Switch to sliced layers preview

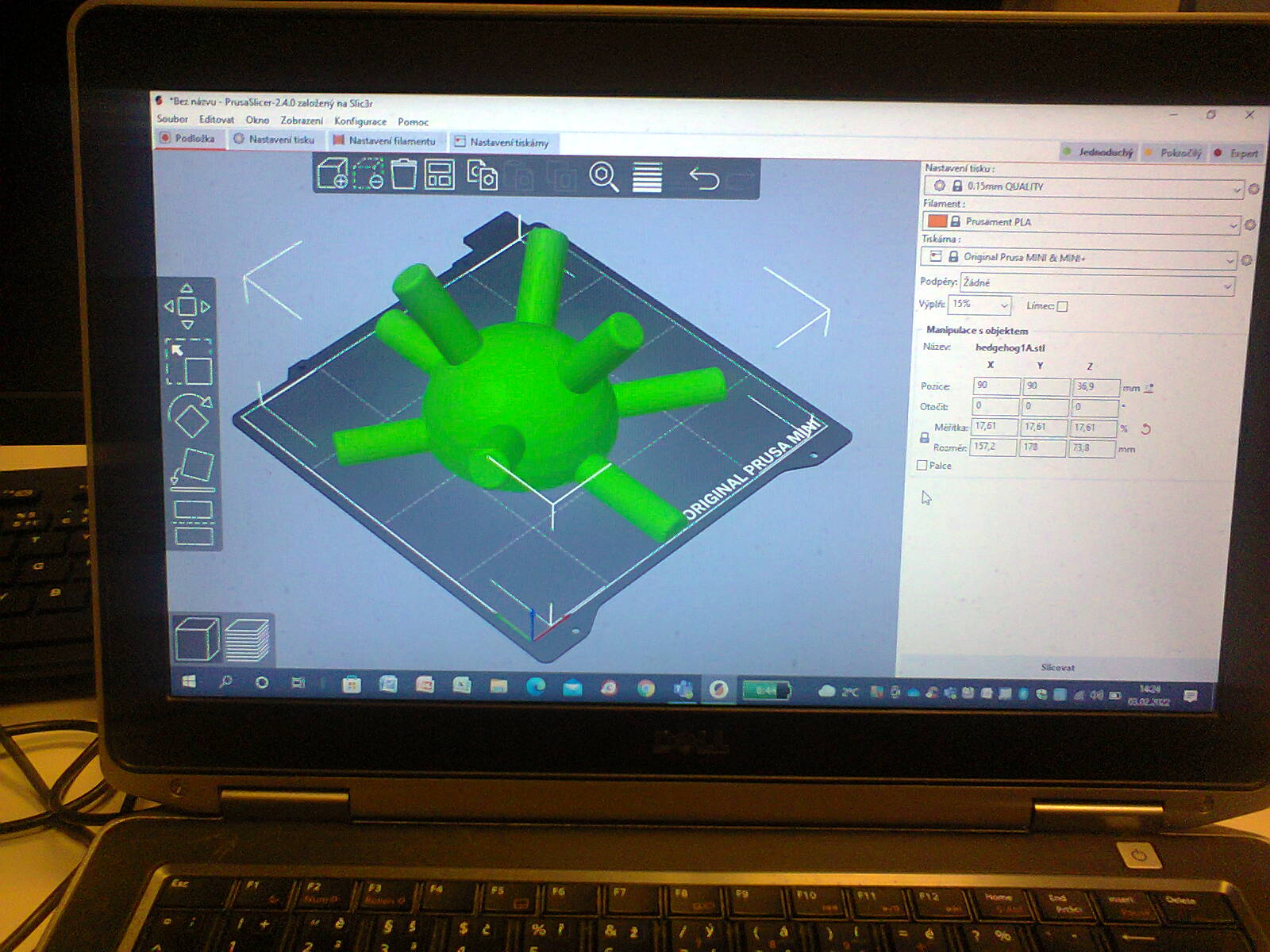point(248,639)
